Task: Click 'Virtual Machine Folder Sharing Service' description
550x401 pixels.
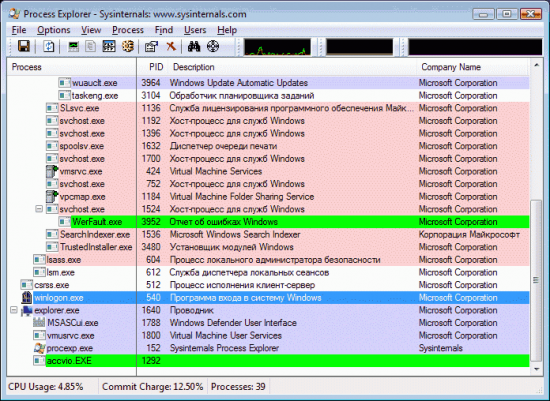Action: coord(242,196)
